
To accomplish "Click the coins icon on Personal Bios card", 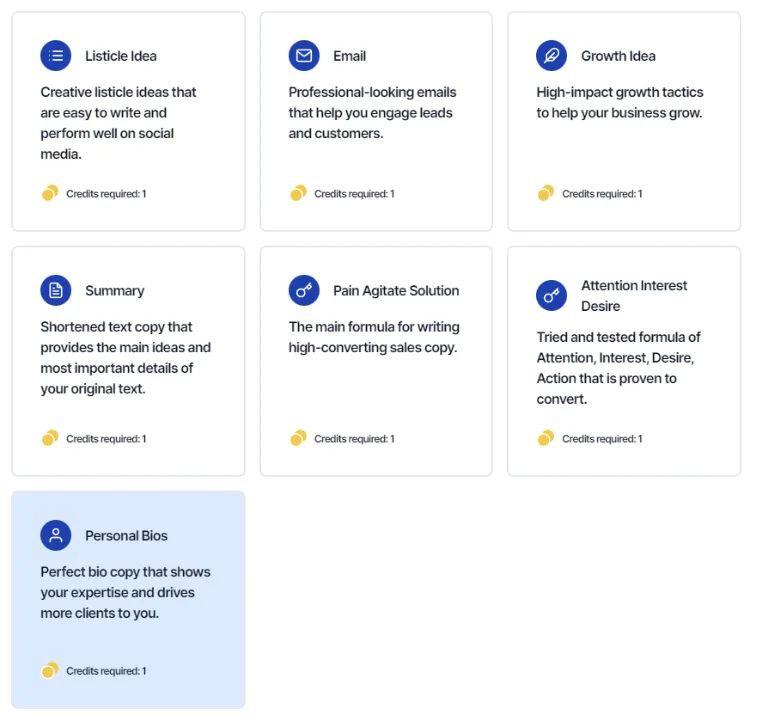I will (50, 670).
